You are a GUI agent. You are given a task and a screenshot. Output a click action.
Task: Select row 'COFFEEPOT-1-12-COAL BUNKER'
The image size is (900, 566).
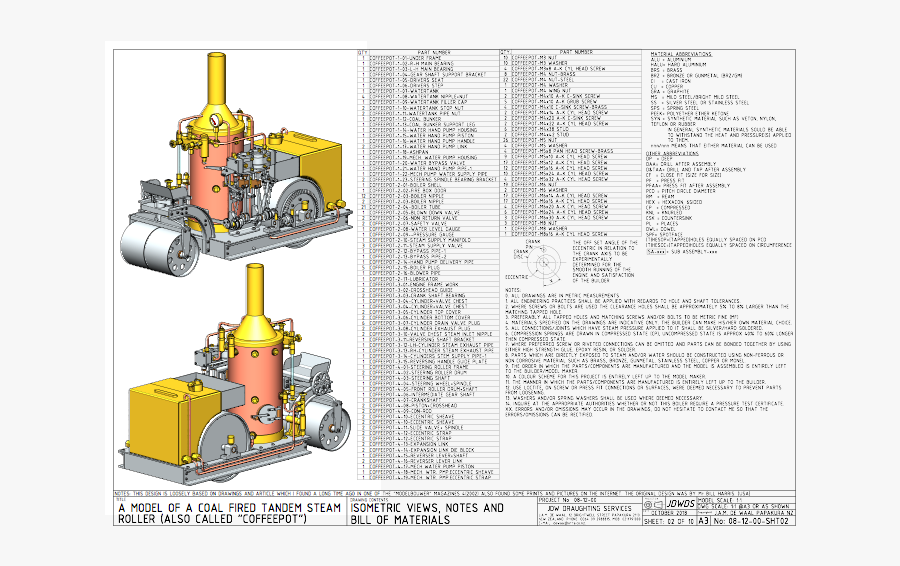point(428,119)
